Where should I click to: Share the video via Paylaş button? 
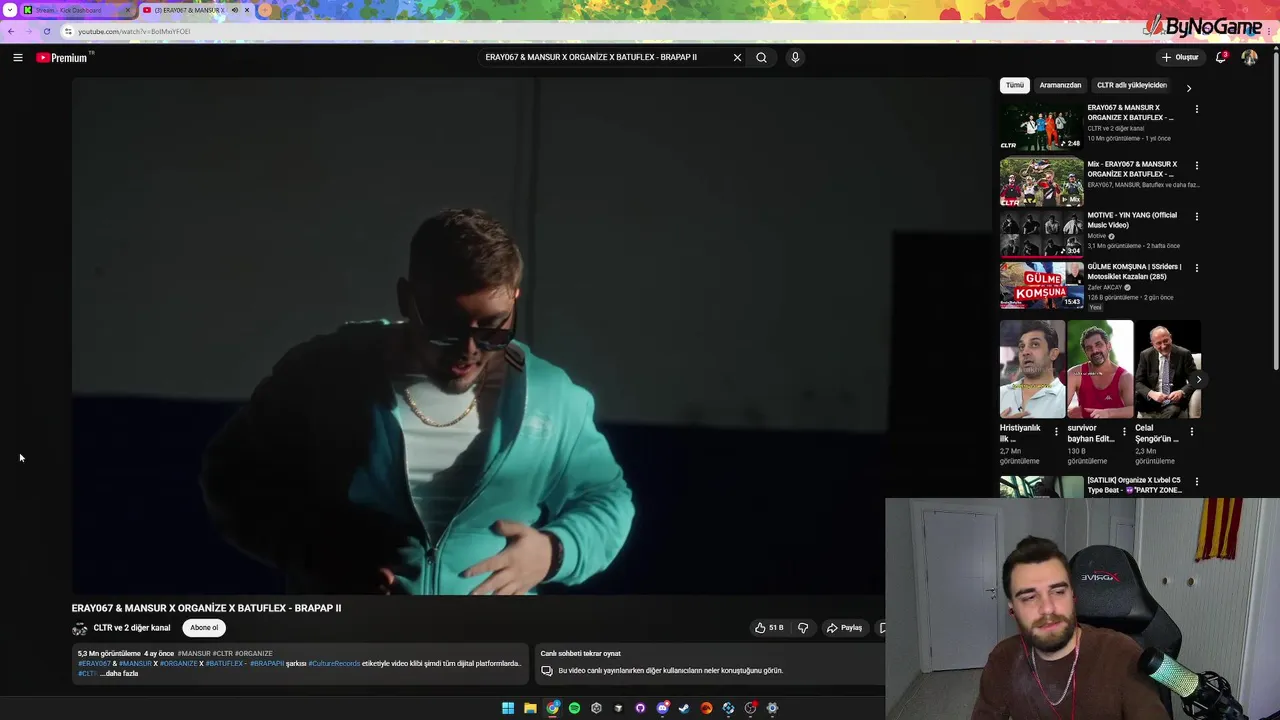tap(844, 628)
